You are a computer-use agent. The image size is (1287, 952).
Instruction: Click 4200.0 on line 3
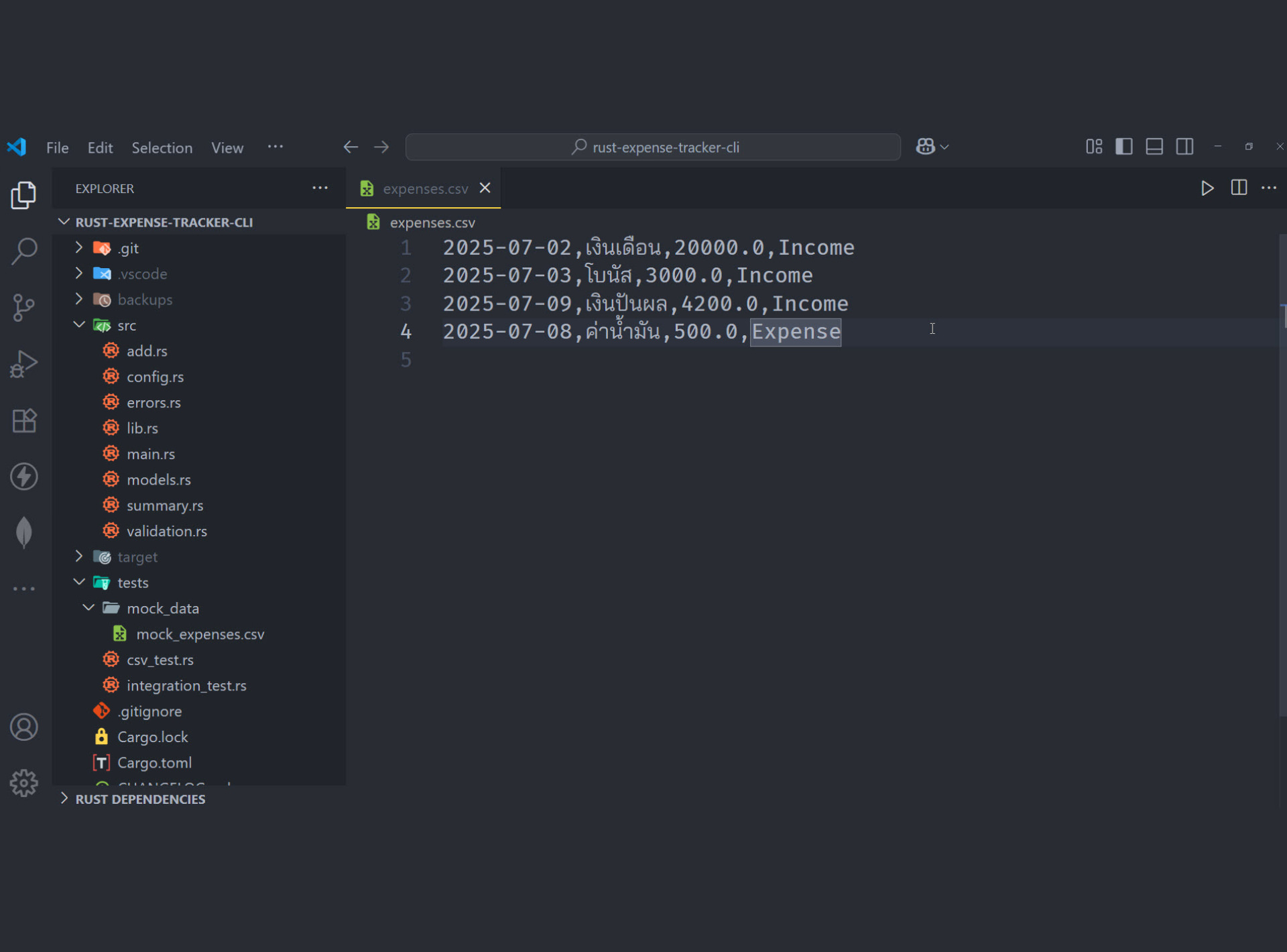[719, 304]
